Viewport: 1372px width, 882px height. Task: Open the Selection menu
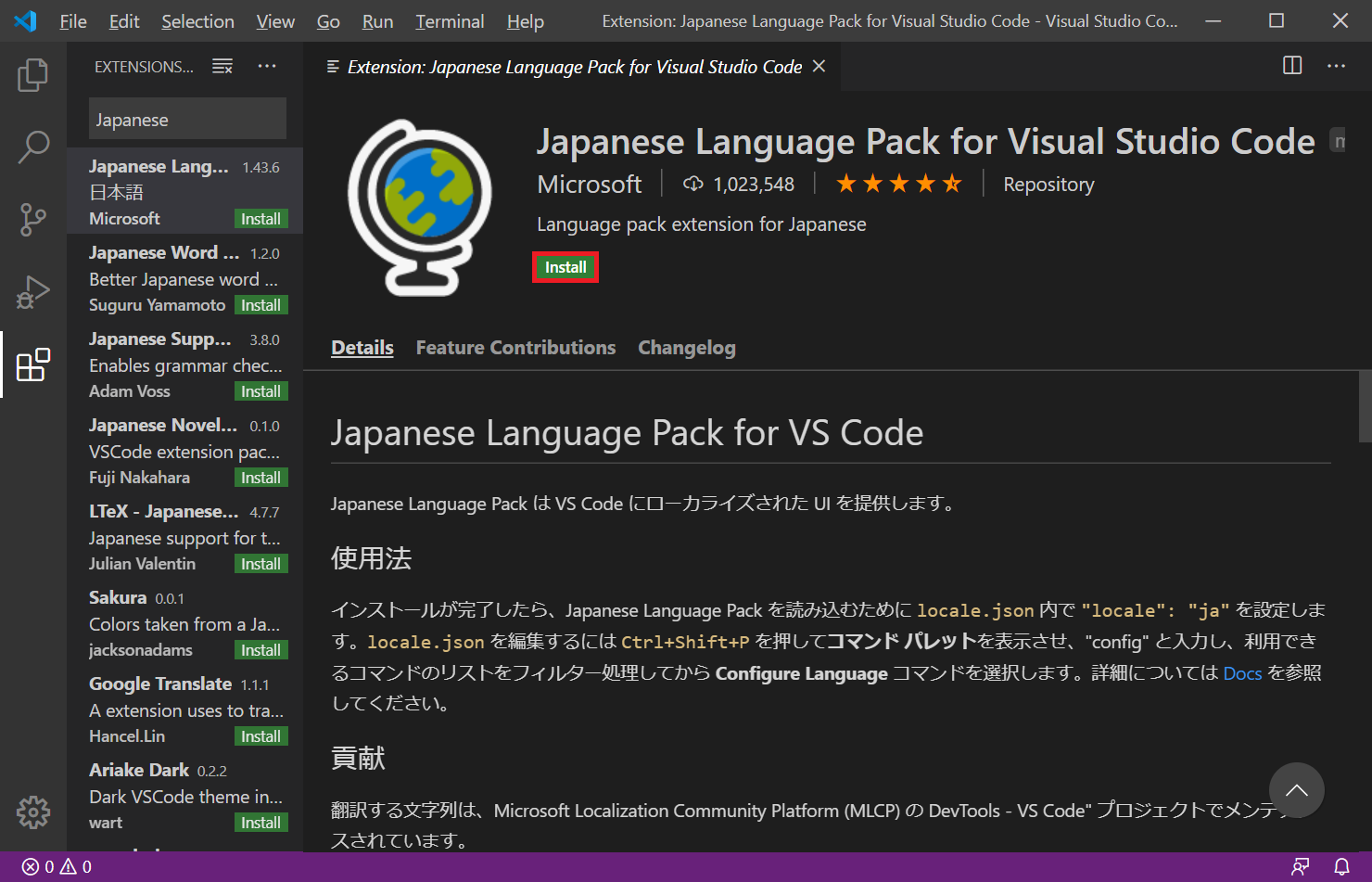pyautogui.click(x=197, y=20)
